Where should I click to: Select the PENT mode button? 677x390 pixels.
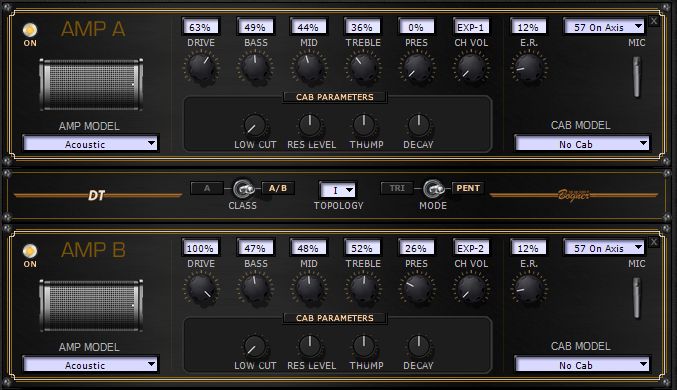[468, 188]
